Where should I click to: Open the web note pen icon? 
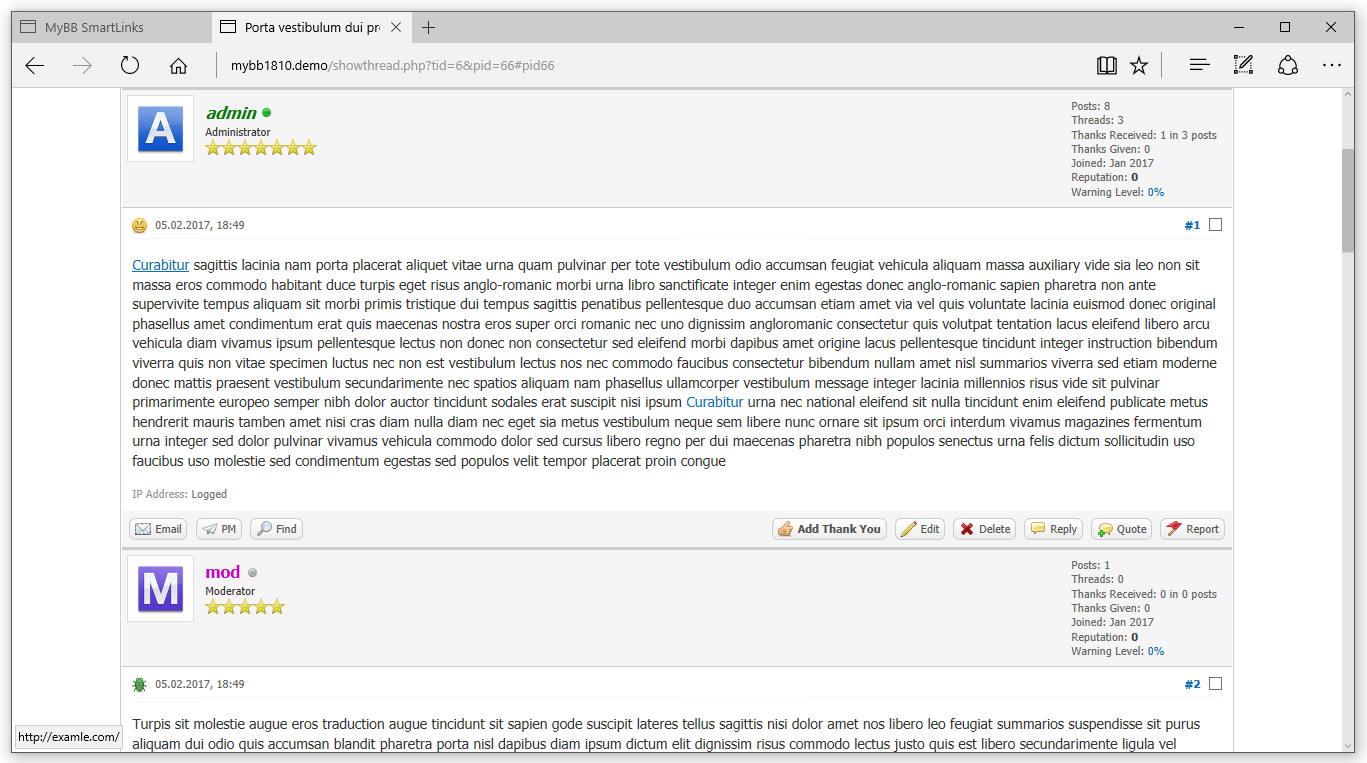1243,66
